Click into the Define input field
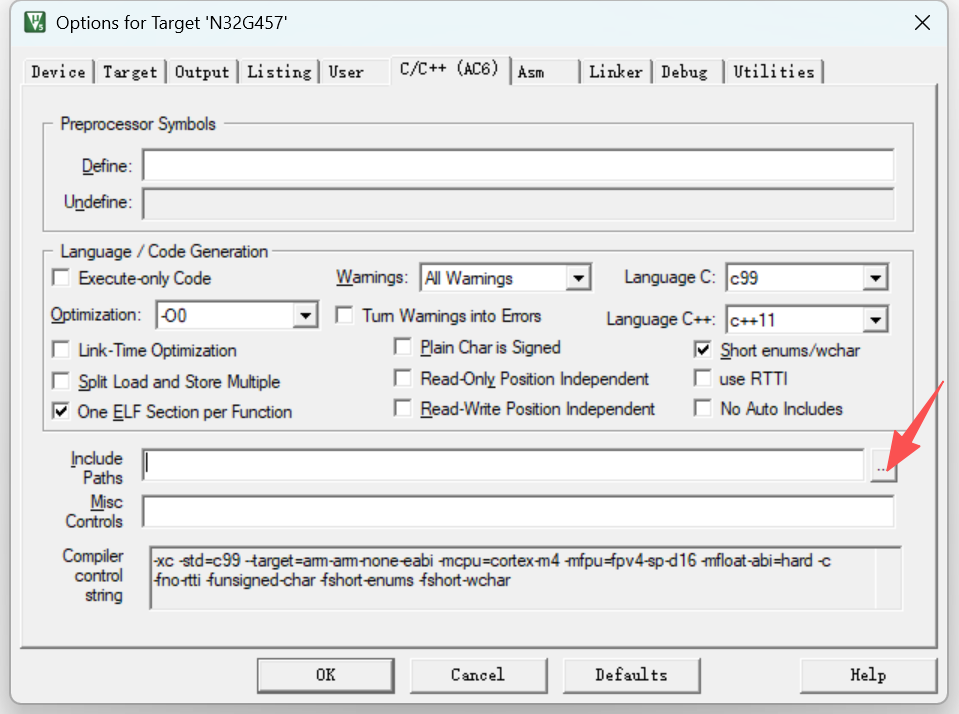The height and width of the screenshot is (714, 959). click(518, 165)
